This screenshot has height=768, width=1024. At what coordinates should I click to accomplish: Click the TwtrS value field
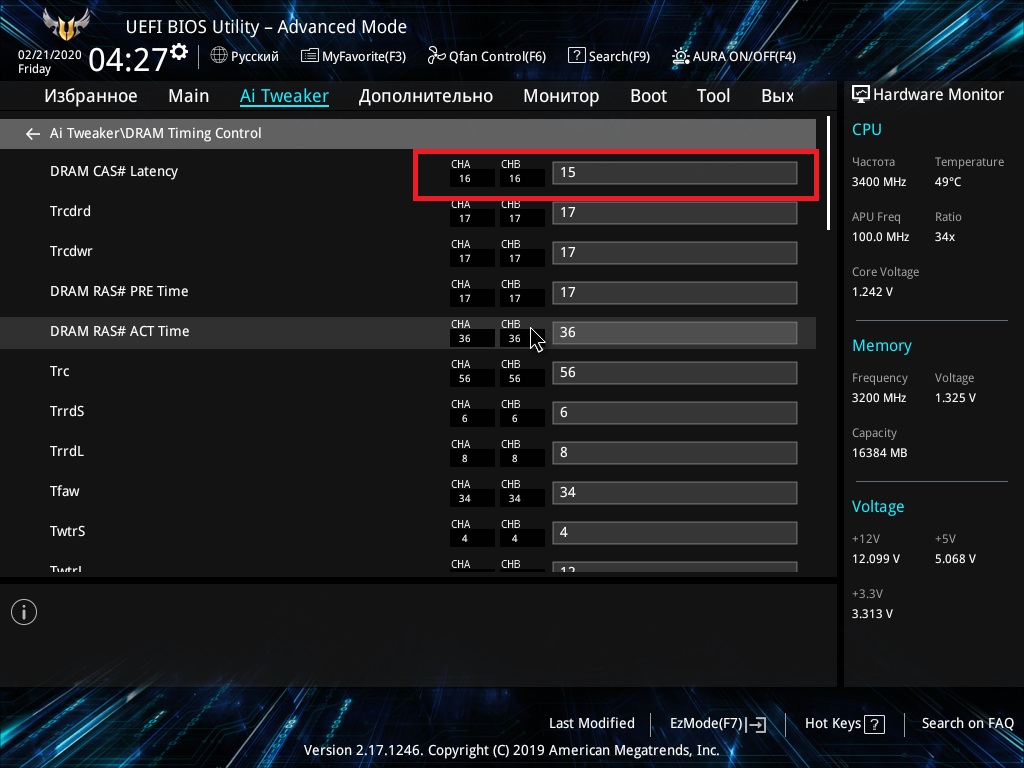tap(675, 533)
